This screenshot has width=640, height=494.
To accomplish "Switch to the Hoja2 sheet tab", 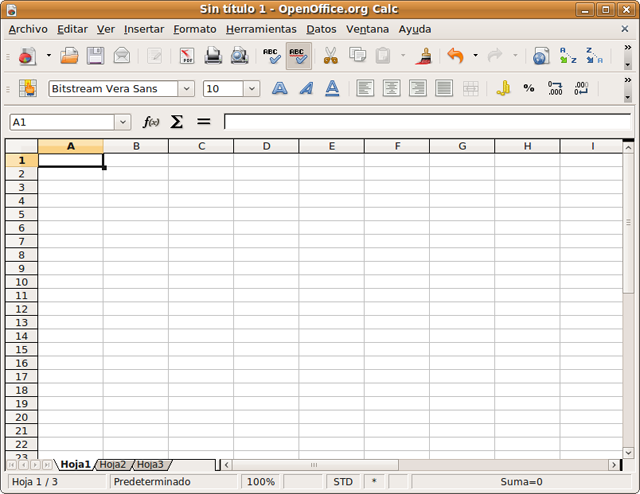I will (x=112, y=465).
